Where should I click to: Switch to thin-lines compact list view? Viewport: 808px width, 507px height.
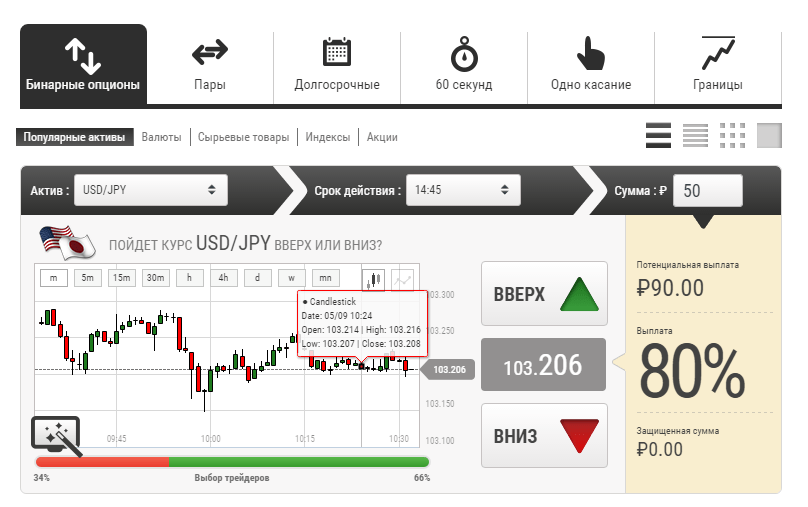point(695,136)
